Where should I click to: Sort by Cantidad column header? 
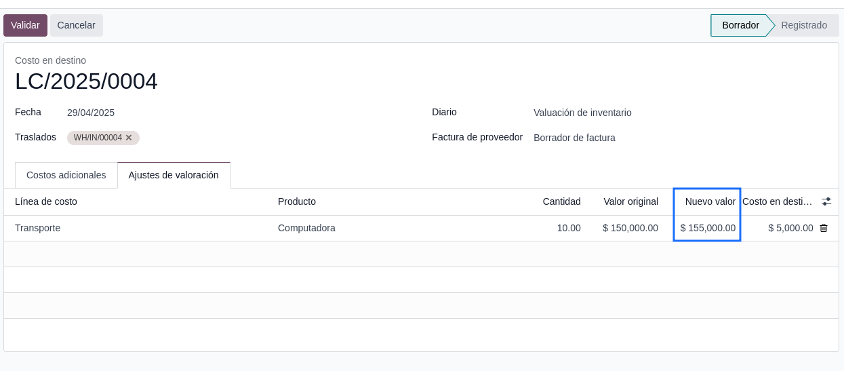(561, 202)
